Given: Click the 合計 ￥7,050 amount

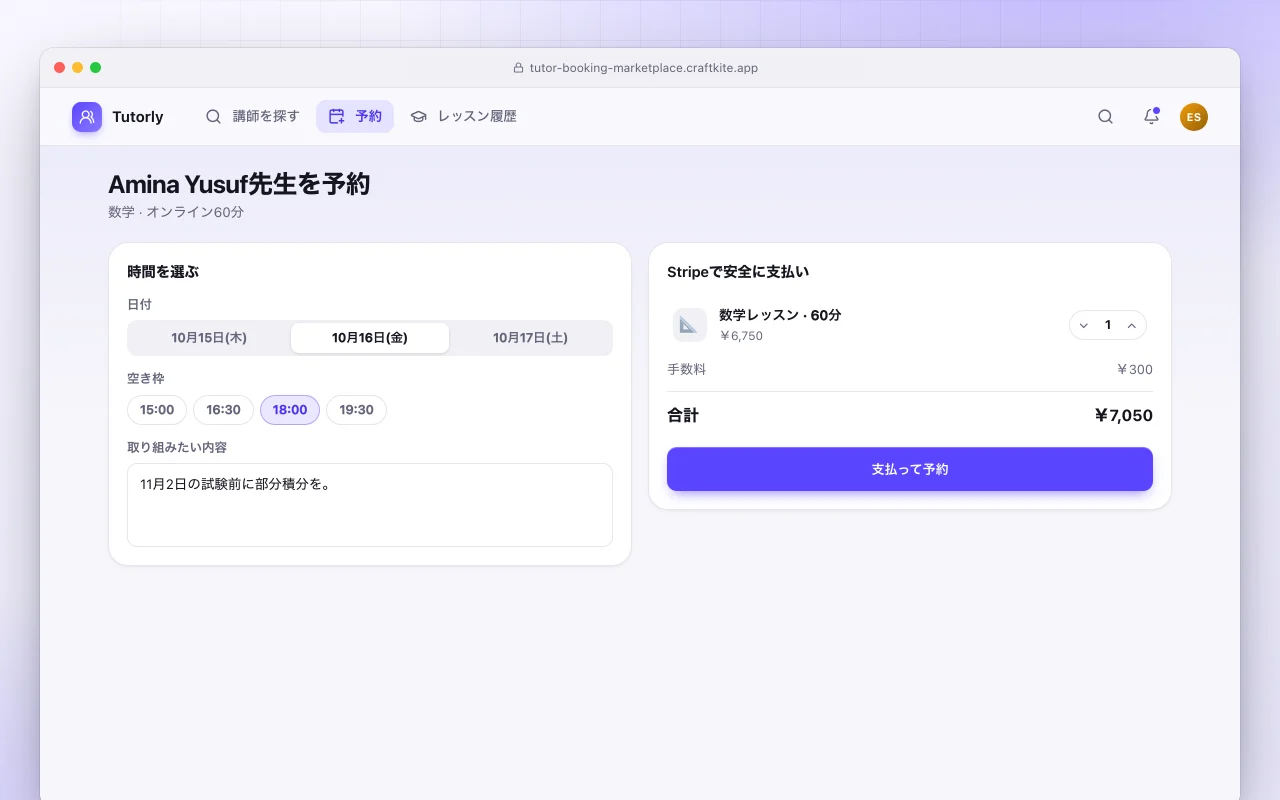Looking at the screenshot, I should click(1123, 416).
